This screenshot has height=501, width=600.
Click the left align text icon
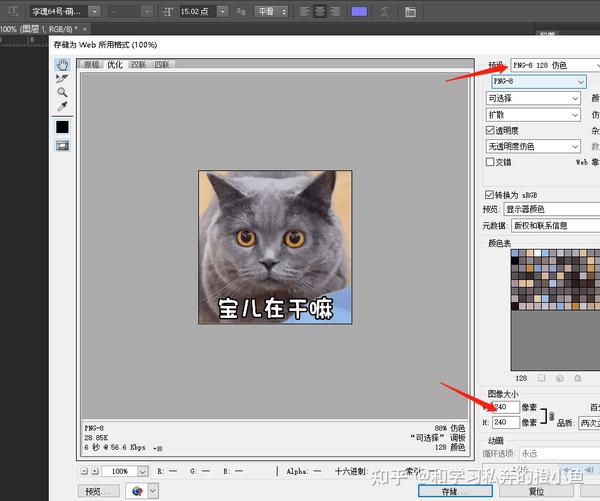tap(305, 11)
